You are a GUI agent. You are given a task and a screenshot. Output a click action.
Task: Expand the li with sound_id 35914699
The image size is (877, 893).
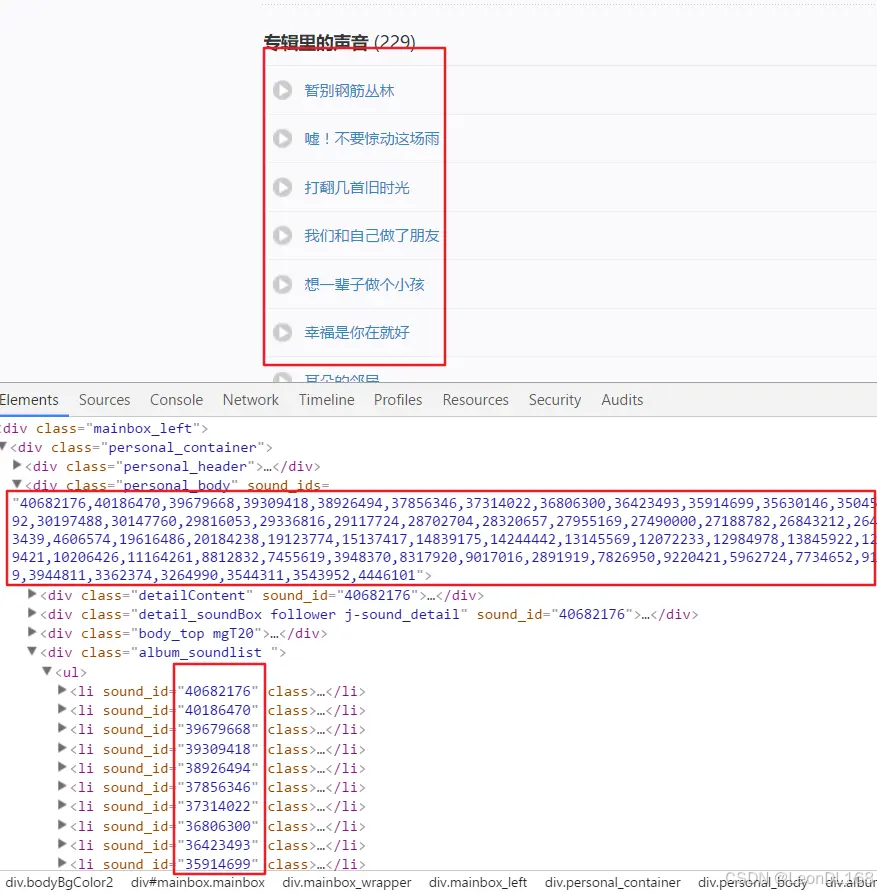(62, 863)
